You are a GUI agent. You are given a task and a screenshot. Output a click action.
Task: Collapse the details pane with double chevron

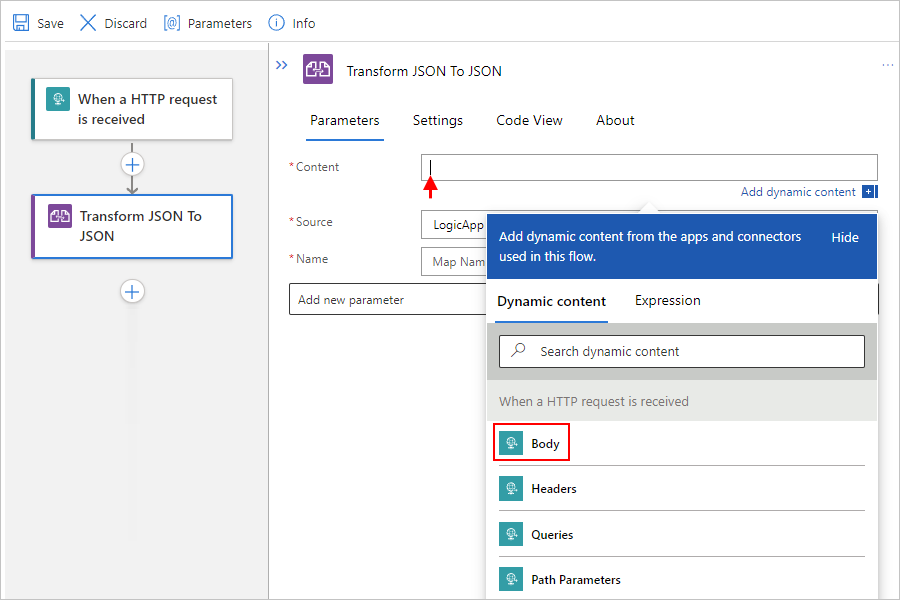(282, 65)
